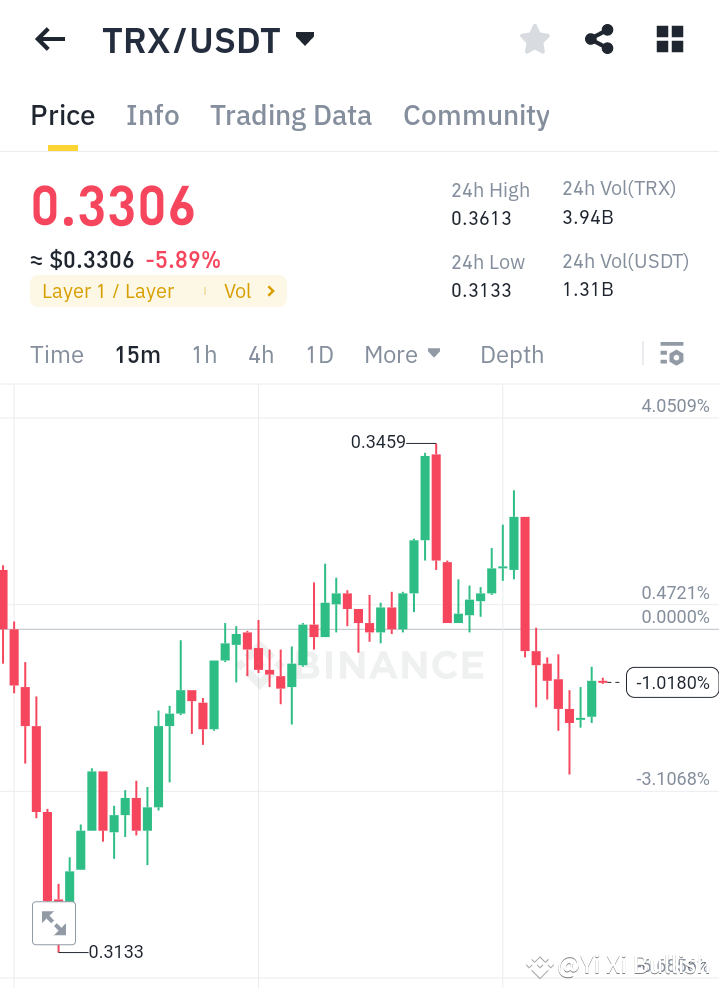
Task: Click the back arrow
Action: point(48,39)
